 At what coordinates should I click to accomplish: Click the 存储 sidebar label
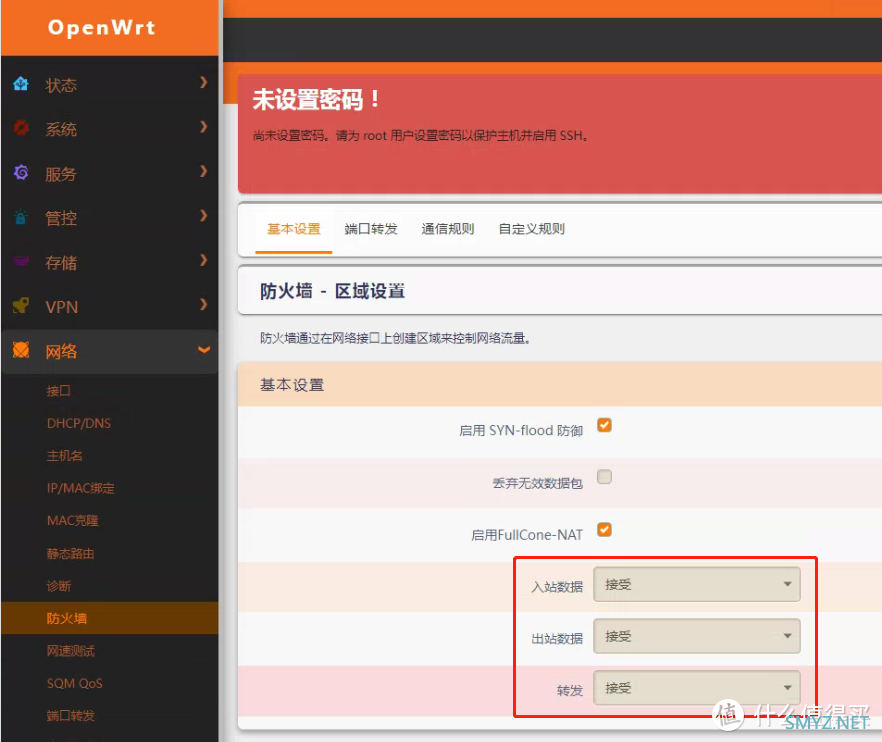[61, 263]
